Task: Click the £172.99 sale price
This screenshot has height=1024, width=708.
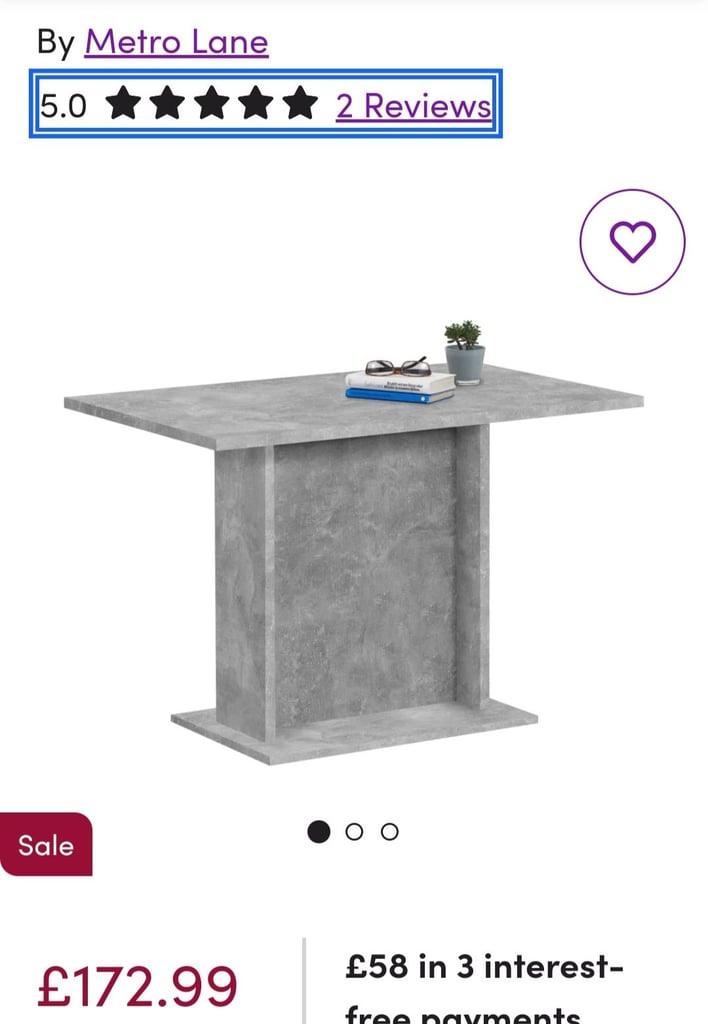Action: 137,986
